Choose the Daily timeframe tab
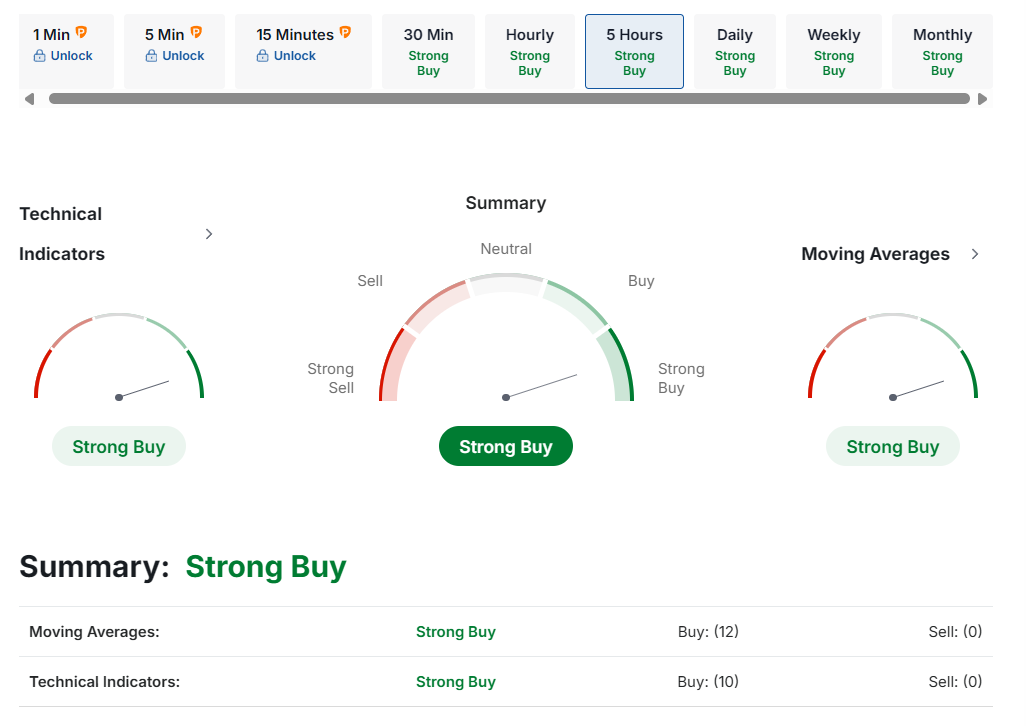 (734, 51)
